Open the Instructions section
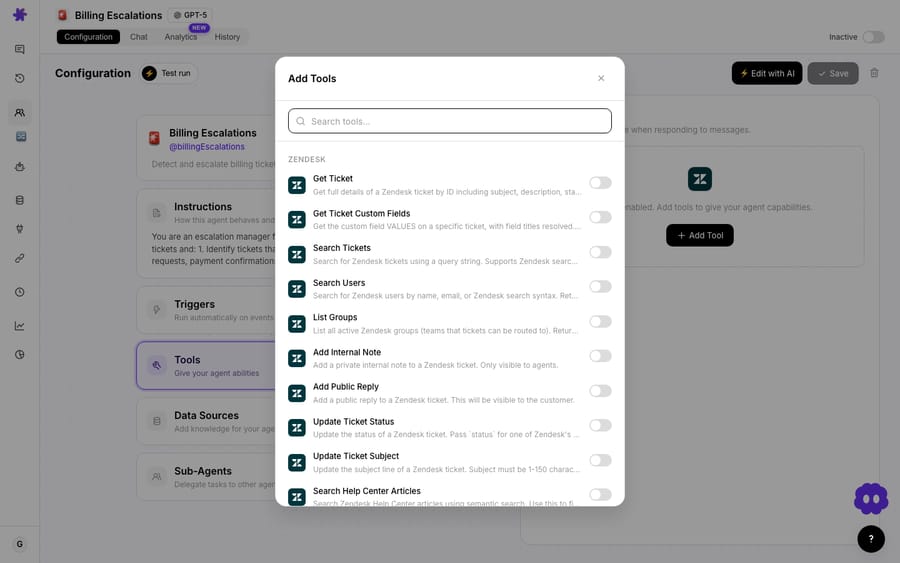Image resolution: width=900 pixels, height=563 pixels. (x=206, y=234)
